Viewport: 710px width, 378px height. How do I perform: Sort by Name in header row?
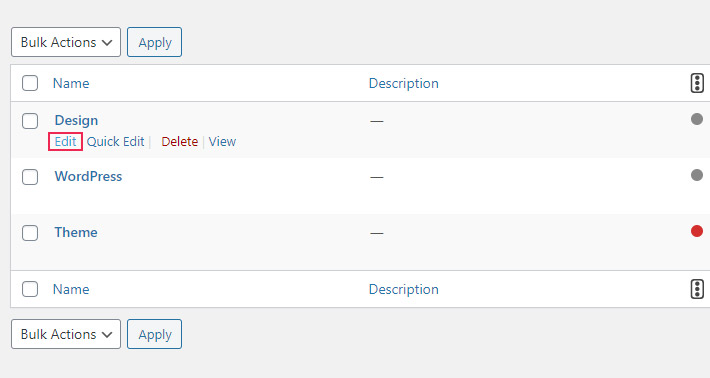(71, 83)
